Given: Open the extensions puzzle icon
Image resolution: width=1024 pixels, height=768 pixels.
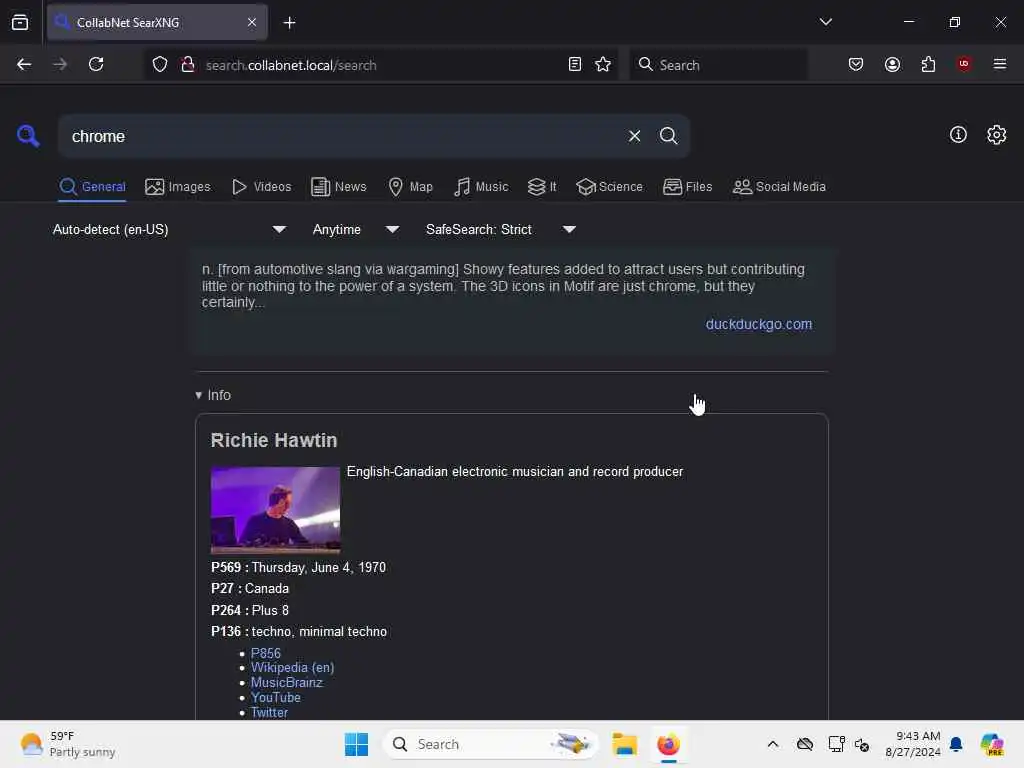Looking at the screenshot, I should pyautogui.click(x=928, y=64).
